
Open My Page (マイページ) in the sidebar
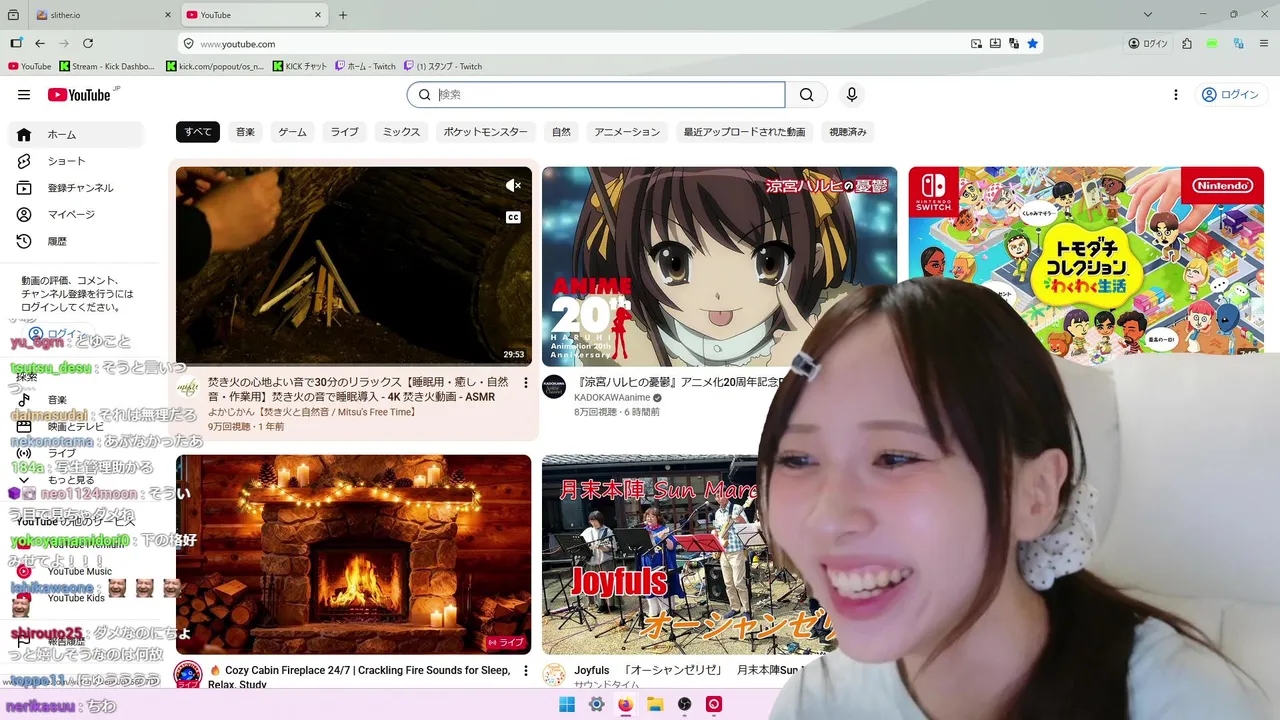(x=76, y=215)
